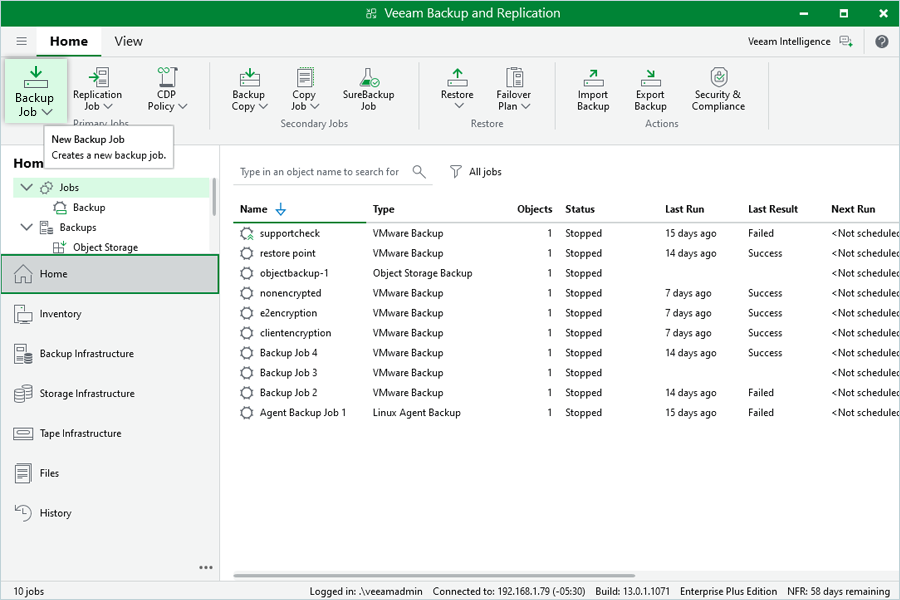Collapse the Backups tree node
Viewport: 900px width, 600px height.
click(x=26, y=227)
